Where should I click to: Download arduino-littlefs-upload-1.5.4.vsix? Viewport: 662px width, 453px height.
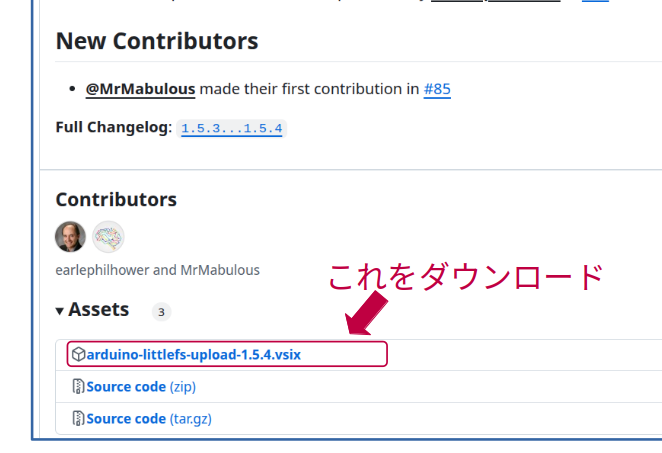coord(193,355)
